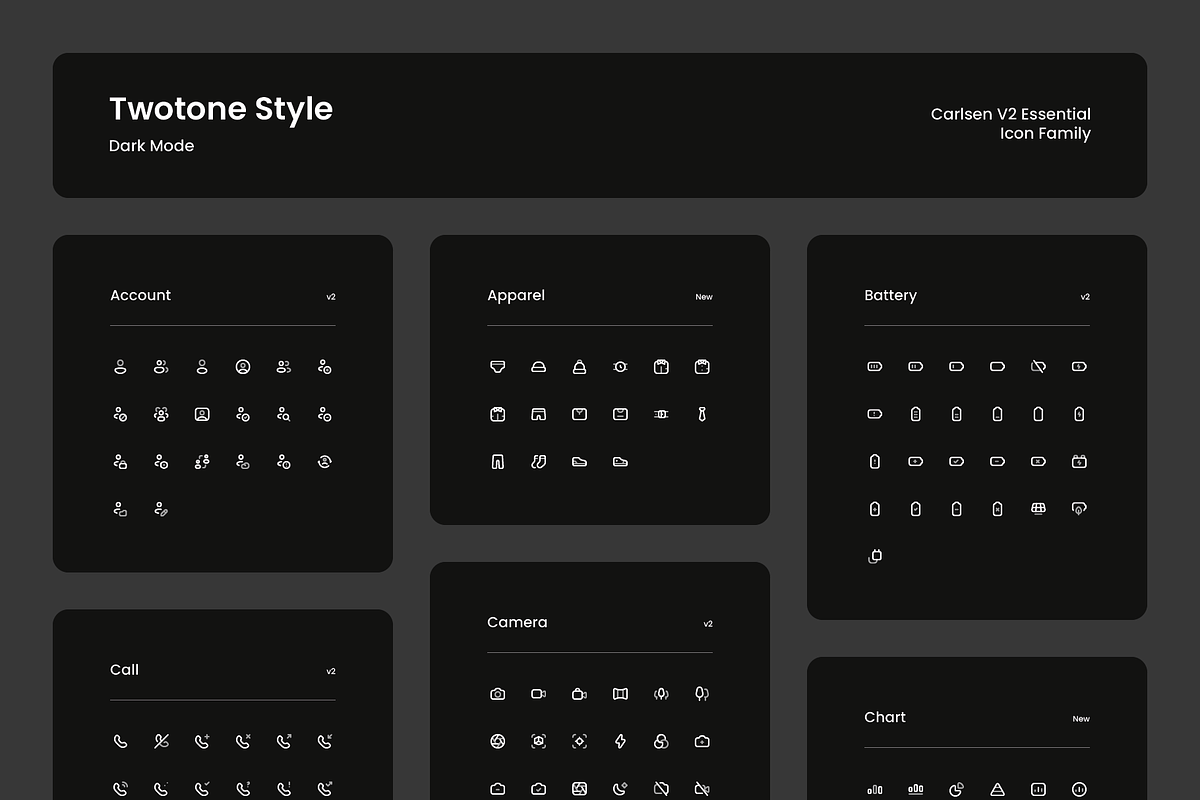Viewport: 1200px width, 800px height.
Task: Click the shorts icon in Apparel
Action: pyautogui.click(x=539, y=414)
